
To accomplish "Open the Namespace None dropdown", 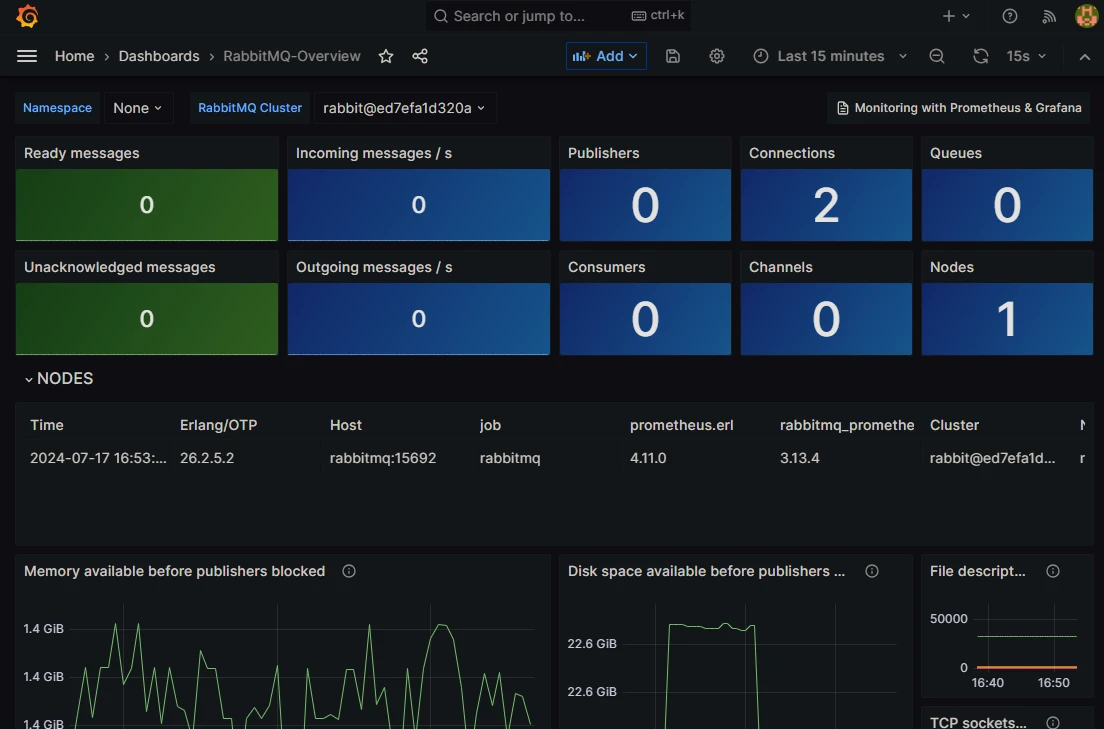I will [x=138, y=107].
